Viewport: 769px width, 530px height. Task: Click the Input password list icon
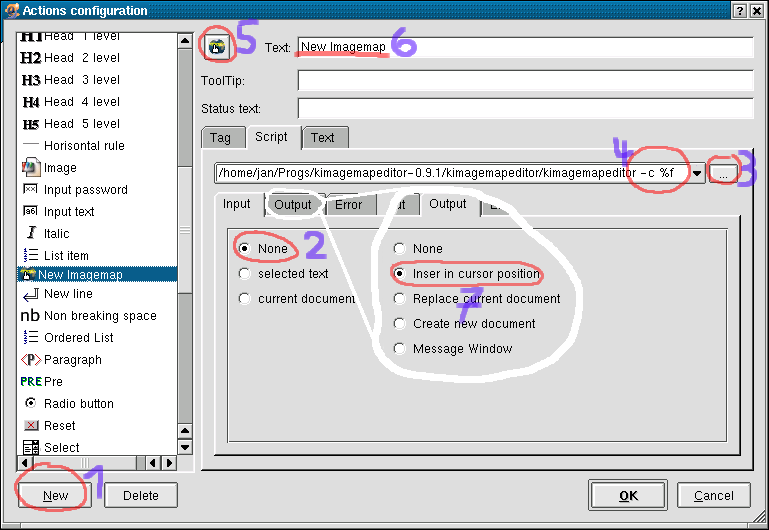pos(30,190)
